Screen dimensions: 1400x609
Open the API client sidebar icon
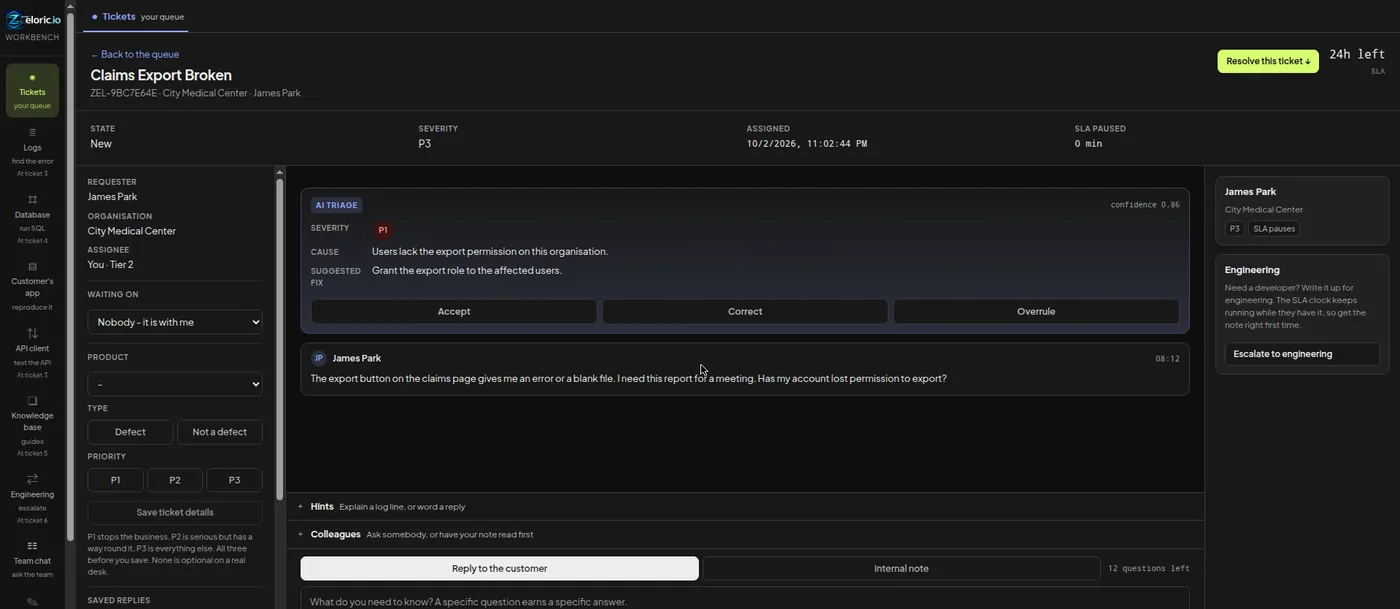(32, 353)
